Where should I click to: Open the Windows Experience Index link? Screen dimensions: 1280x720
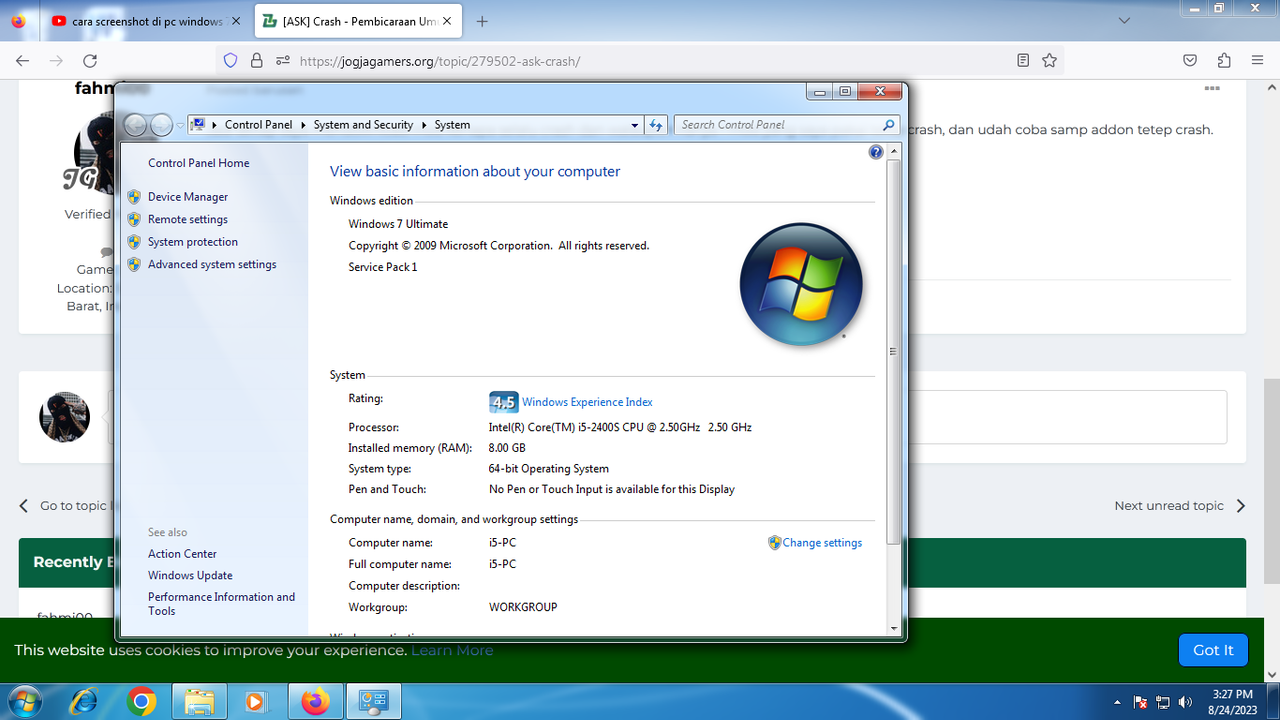pos(587,402)
